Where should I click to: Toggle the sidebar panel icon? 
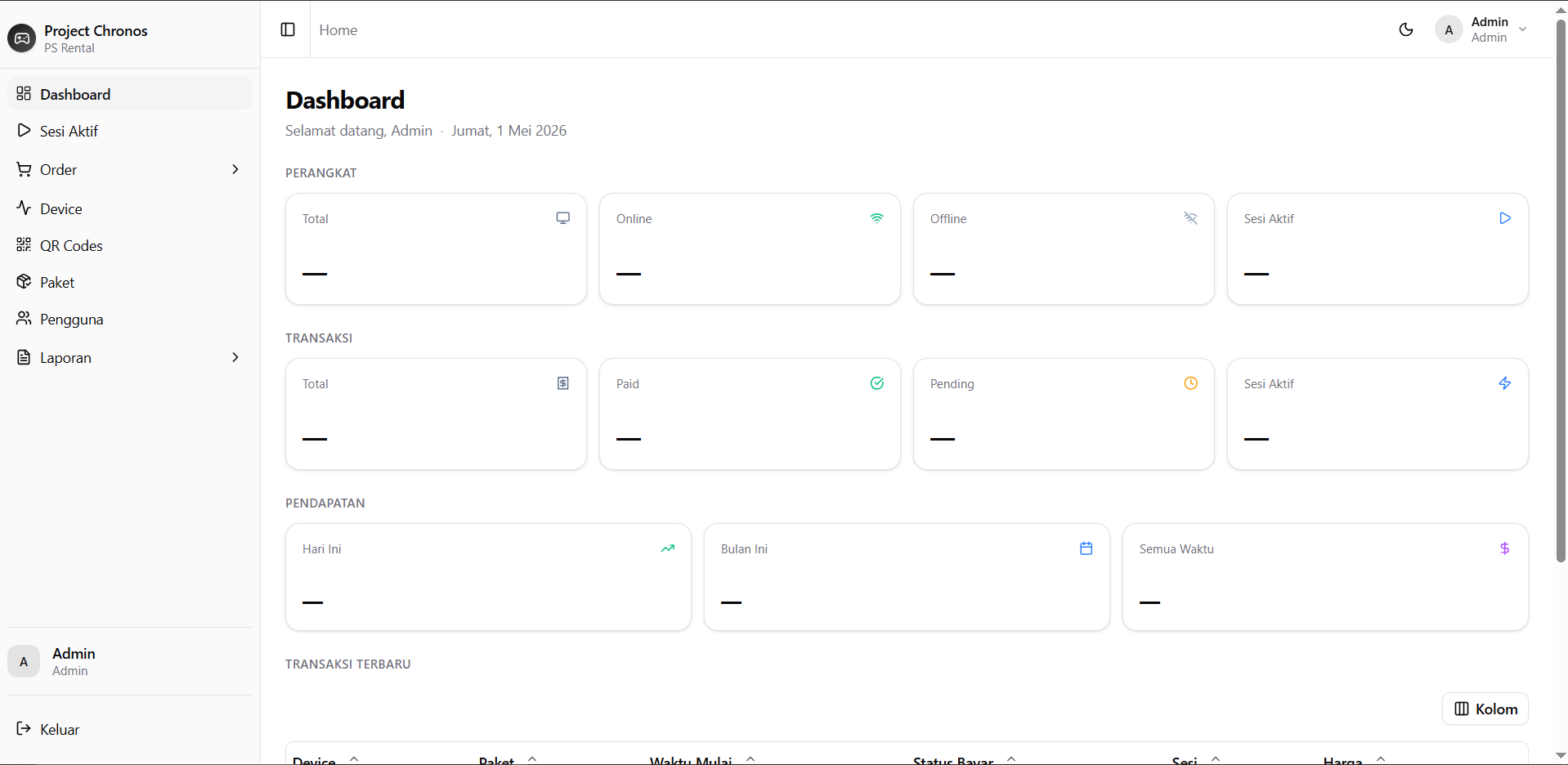[288, 29]
